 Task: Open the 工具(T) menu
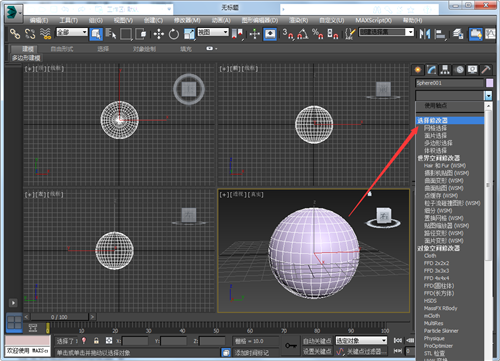tap(69, 21)
